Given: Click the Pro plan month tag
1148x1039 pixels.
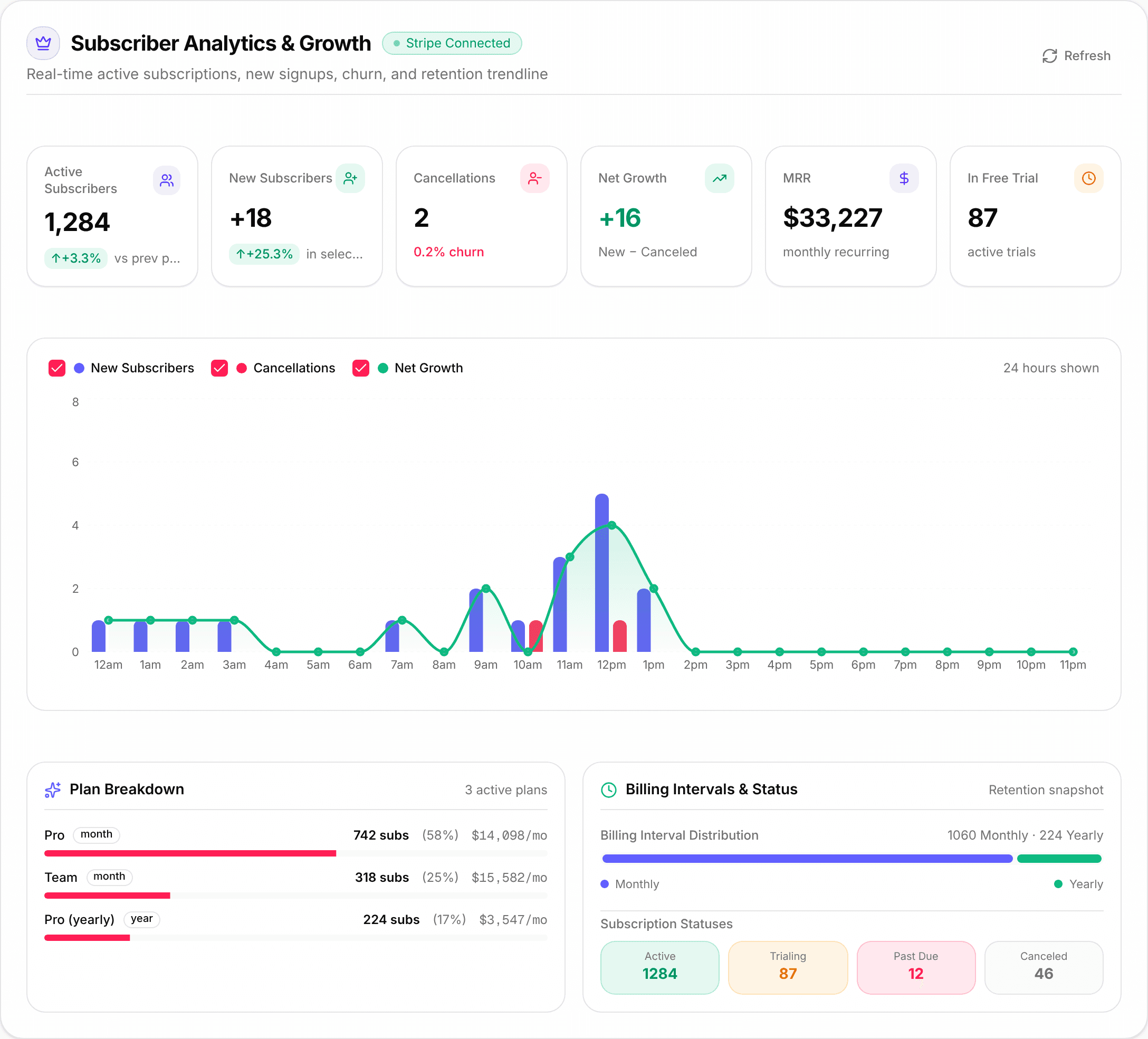Looking at the screenshot, I should click(x=96, y=834).
